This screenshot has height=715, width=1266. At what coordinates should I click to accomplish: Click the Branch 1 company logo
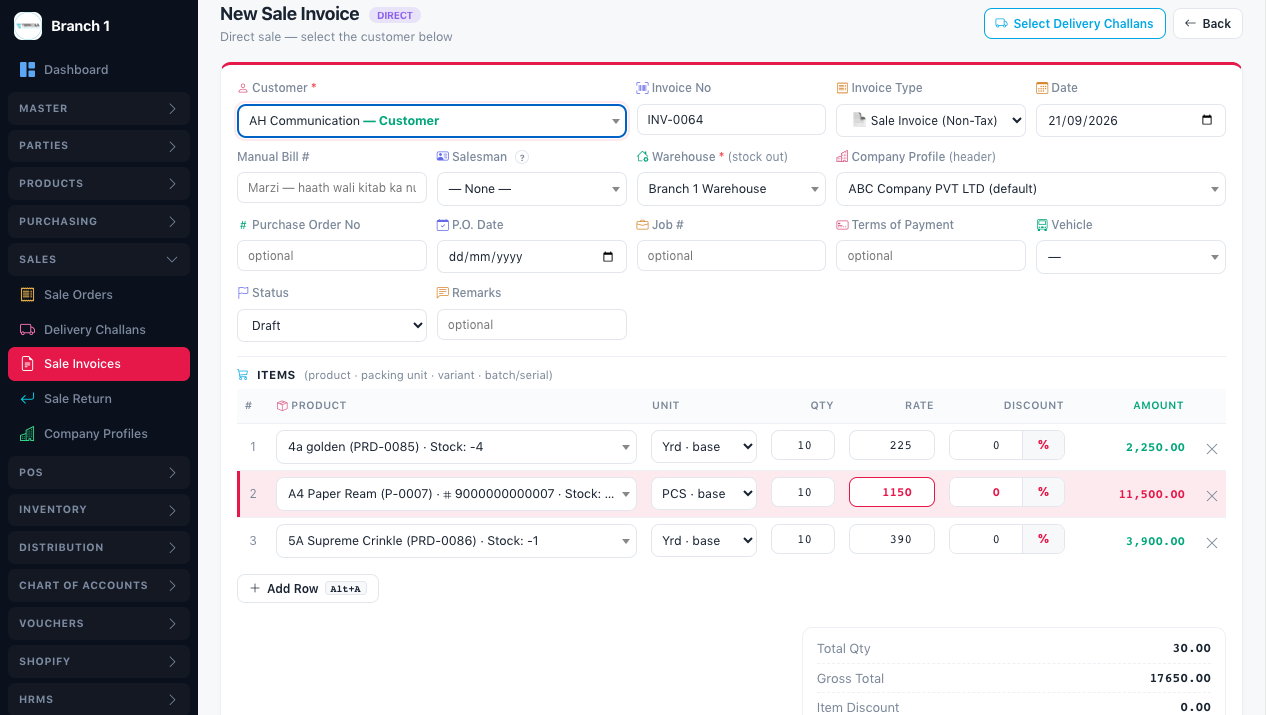pos(28,26)
